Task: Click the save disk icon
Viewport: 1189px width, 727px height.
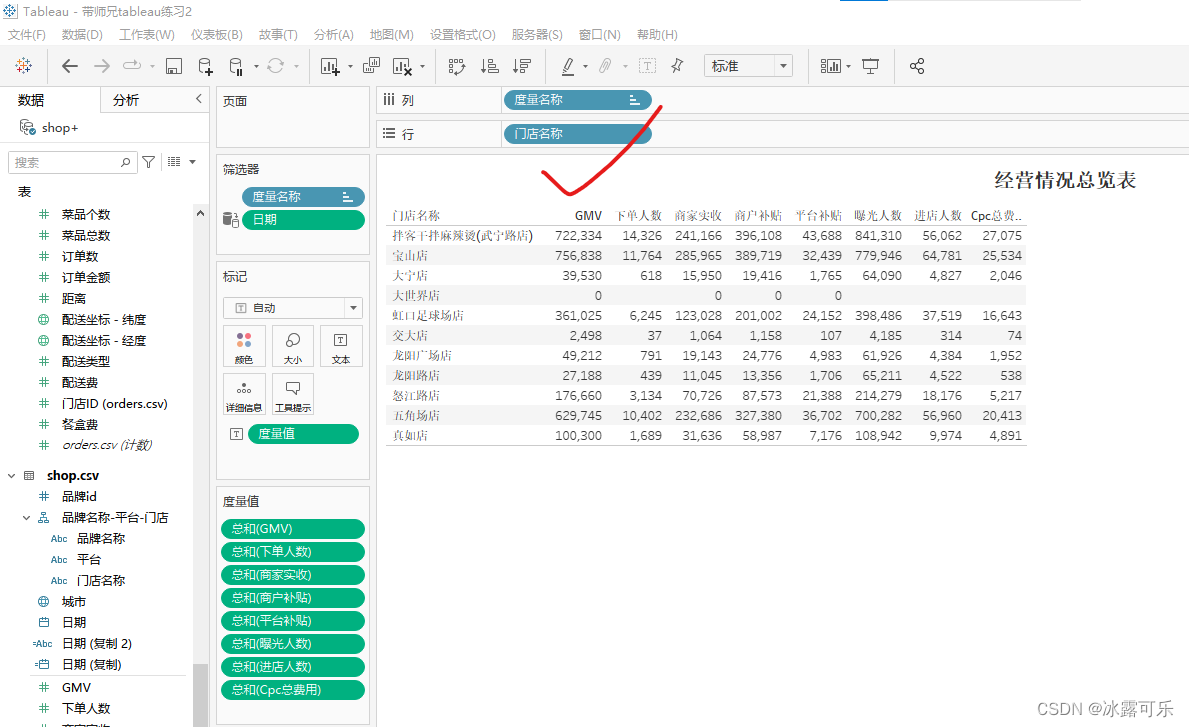Action: (x=174, y=67)
